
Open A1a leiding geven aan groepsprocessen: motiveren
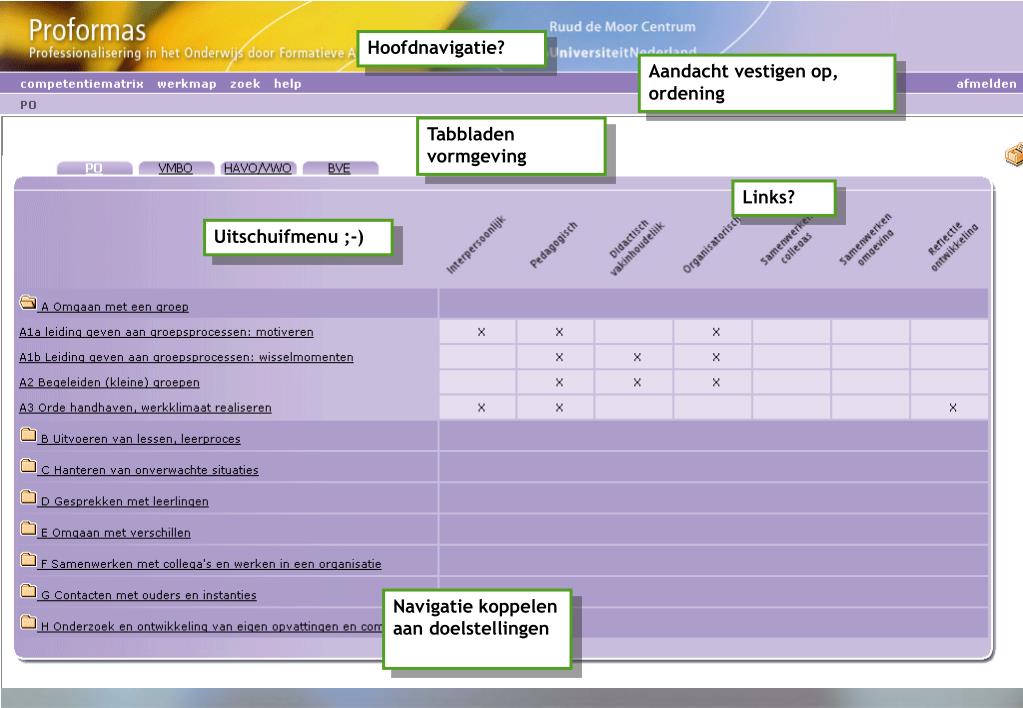pyautogui.click(x=166, y=332)
